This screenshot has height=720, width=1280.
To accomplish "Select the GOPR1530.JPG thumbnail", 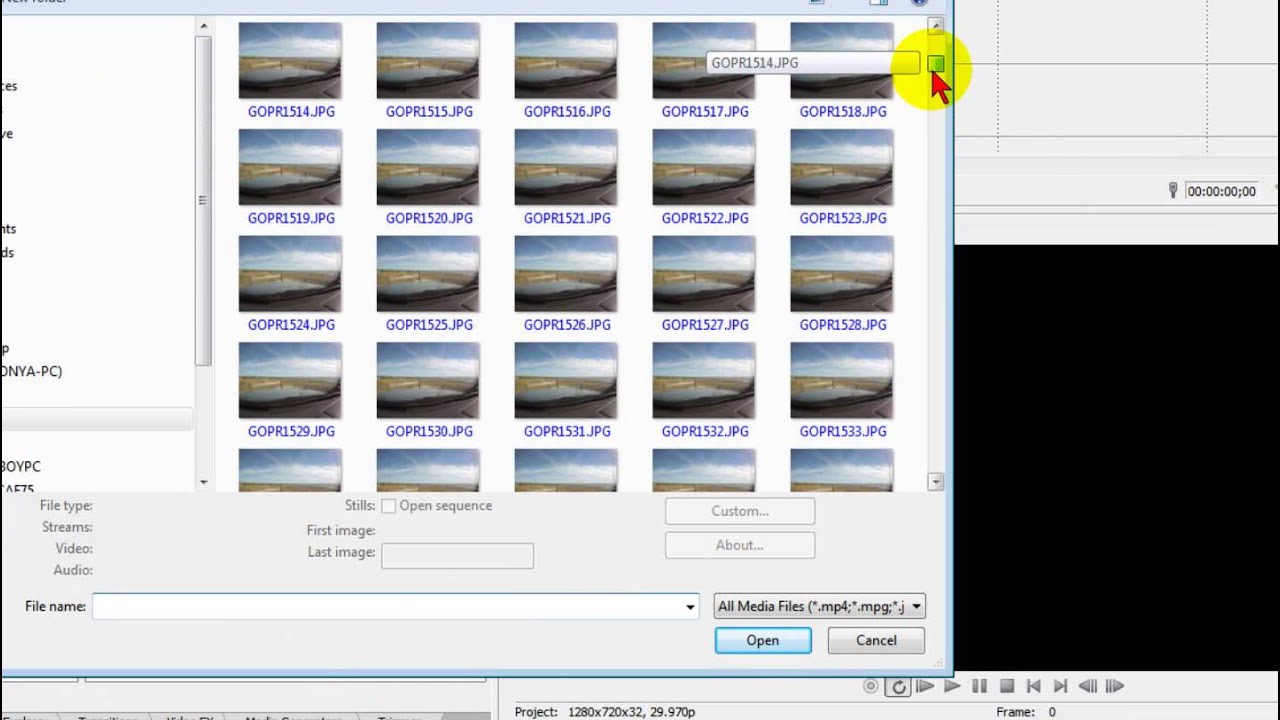I will [x=428, y=381].
